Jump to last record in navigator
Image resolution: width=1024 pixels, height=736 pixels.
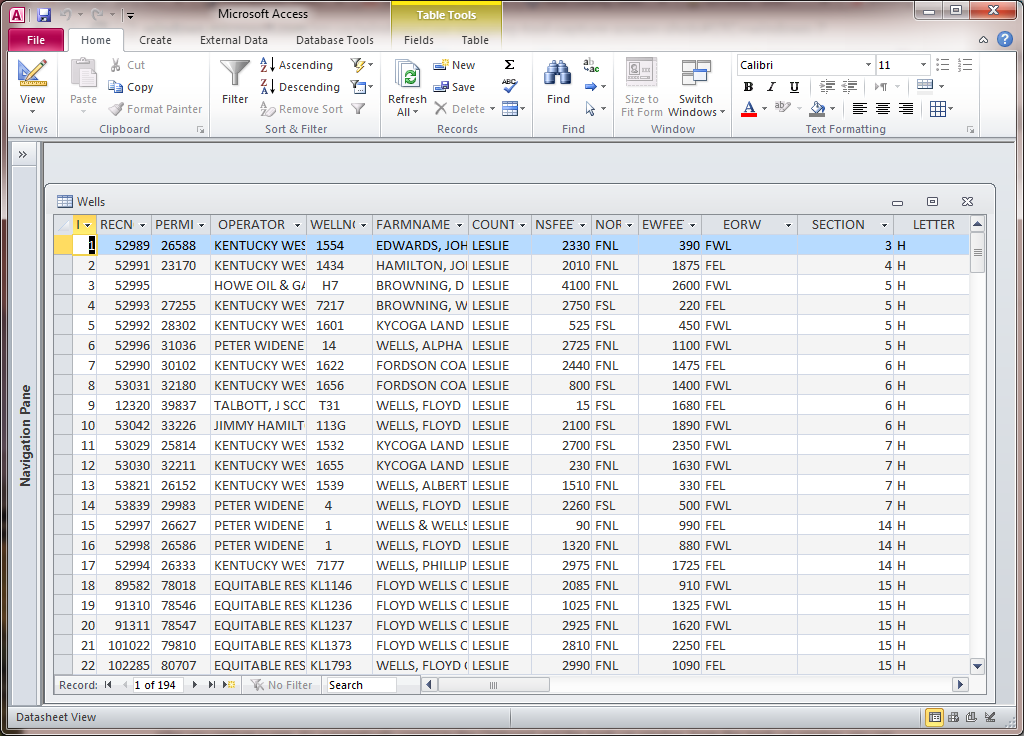(x=211, y=684)
